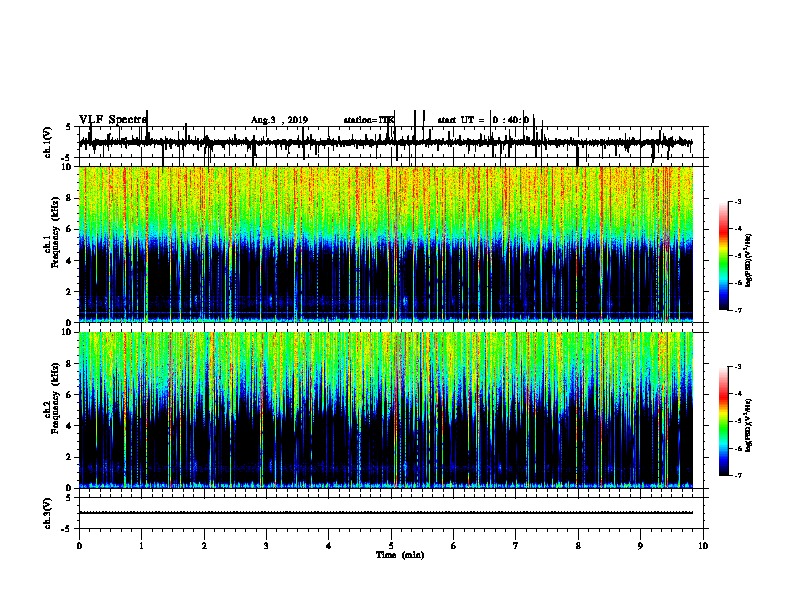Click time axis tick label "8"
This screenshot has height=612, width=792.
coord(578,546)
